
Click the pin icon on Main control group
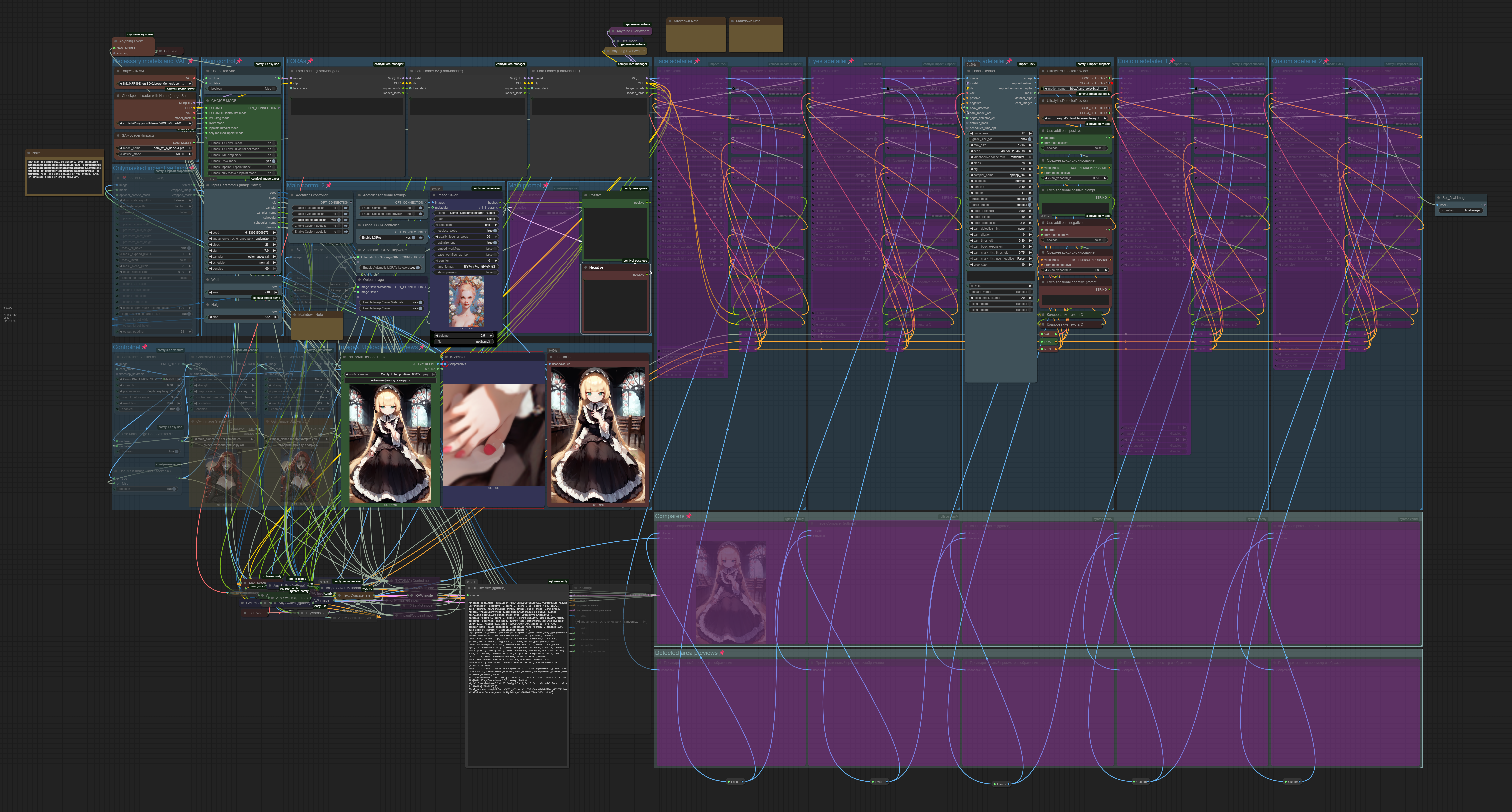239,61
